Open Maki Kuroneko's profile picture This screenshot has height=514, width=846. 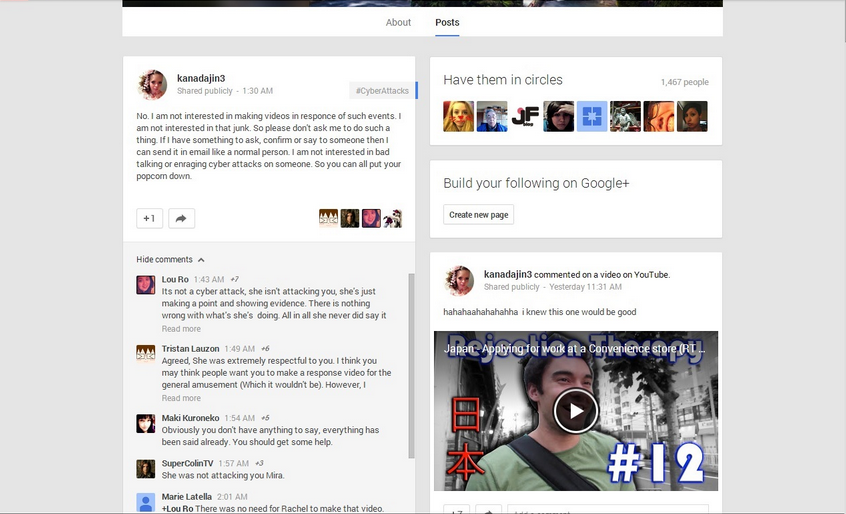point(146,423)
